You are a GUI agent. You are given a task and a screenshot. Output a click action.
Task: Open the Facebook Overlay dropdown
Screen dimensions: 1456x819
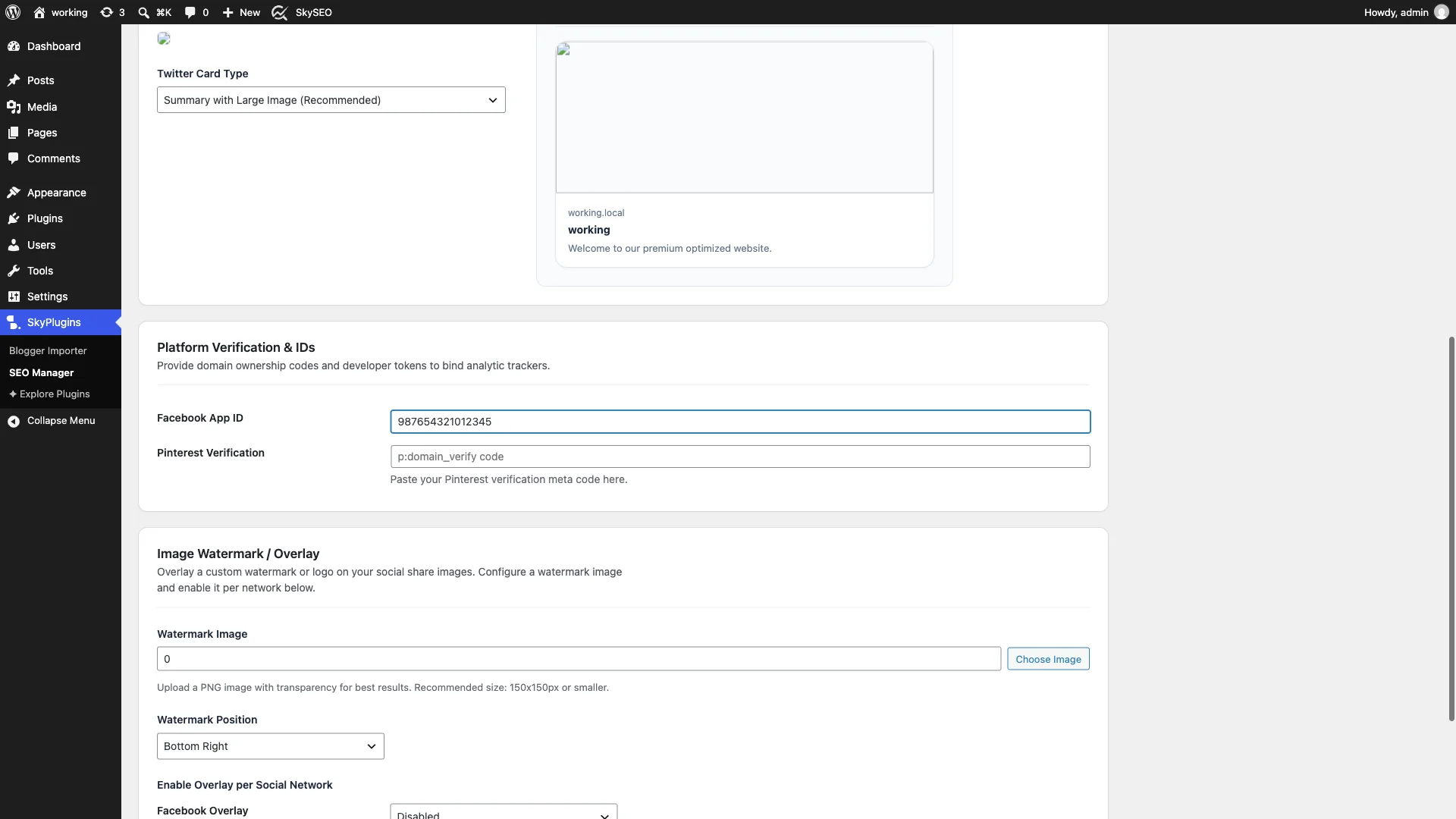[x=504, y=811]
